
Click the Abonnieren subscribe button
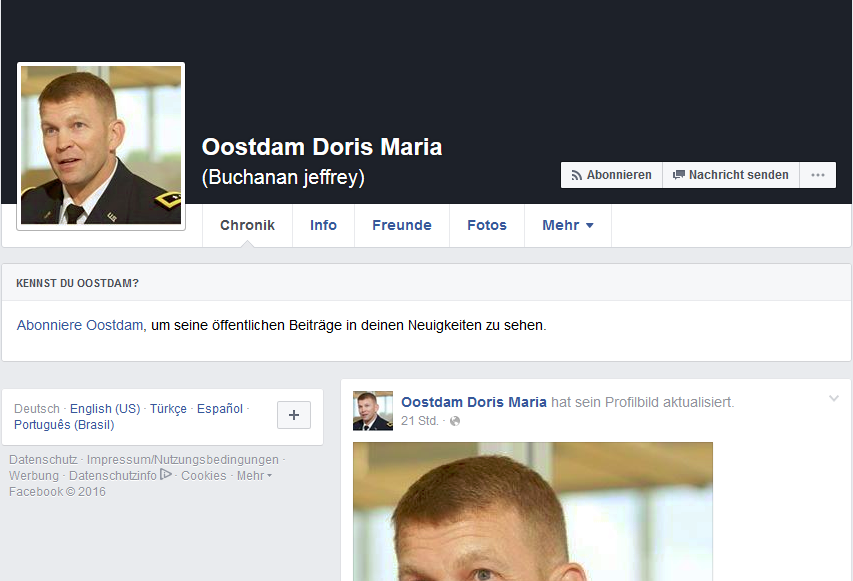click(x=611, y=175)
